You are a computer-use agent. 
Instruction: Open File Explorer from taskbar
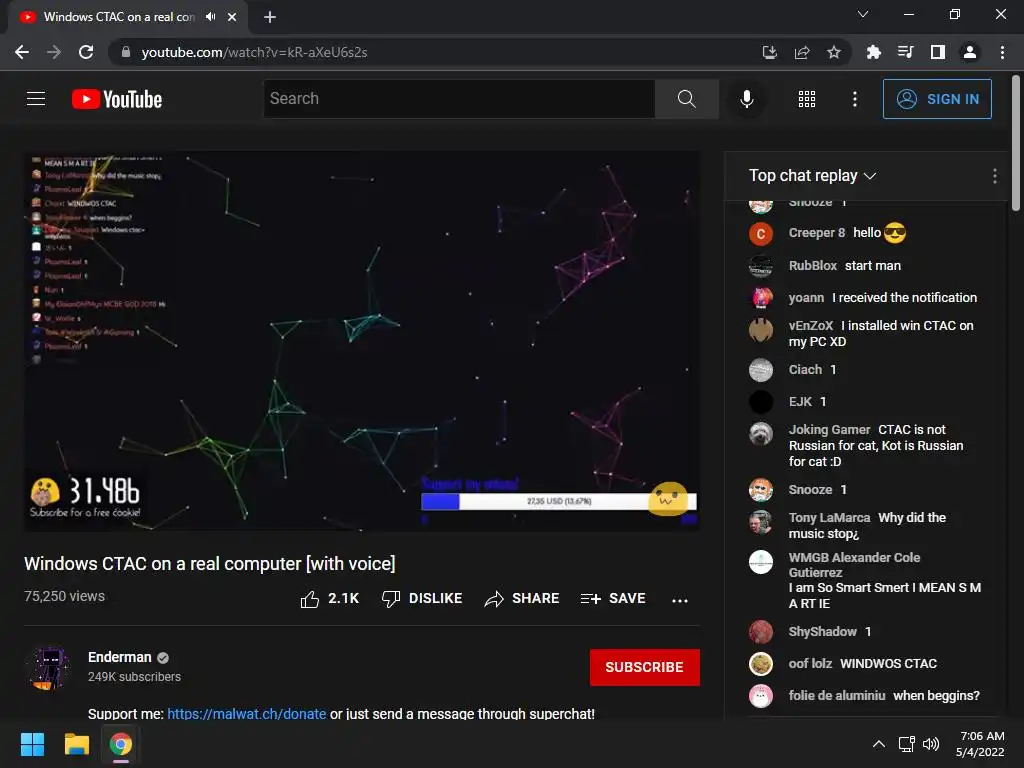[76, 744]
